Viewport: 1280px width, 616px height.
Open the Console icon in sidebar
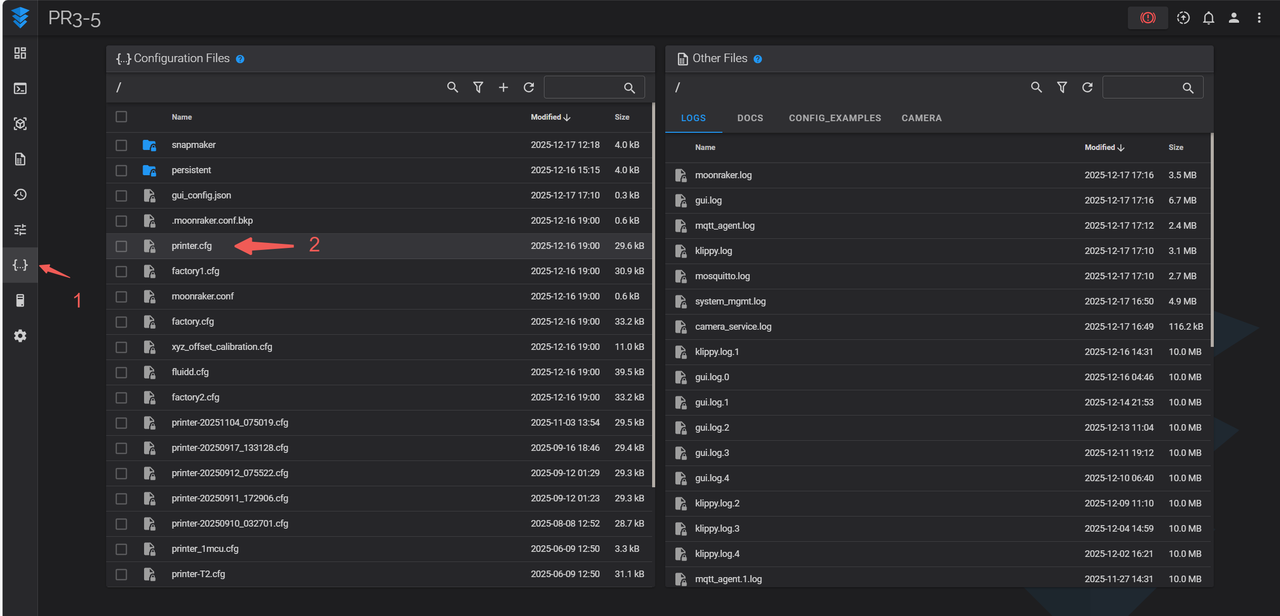pos(20,88)
